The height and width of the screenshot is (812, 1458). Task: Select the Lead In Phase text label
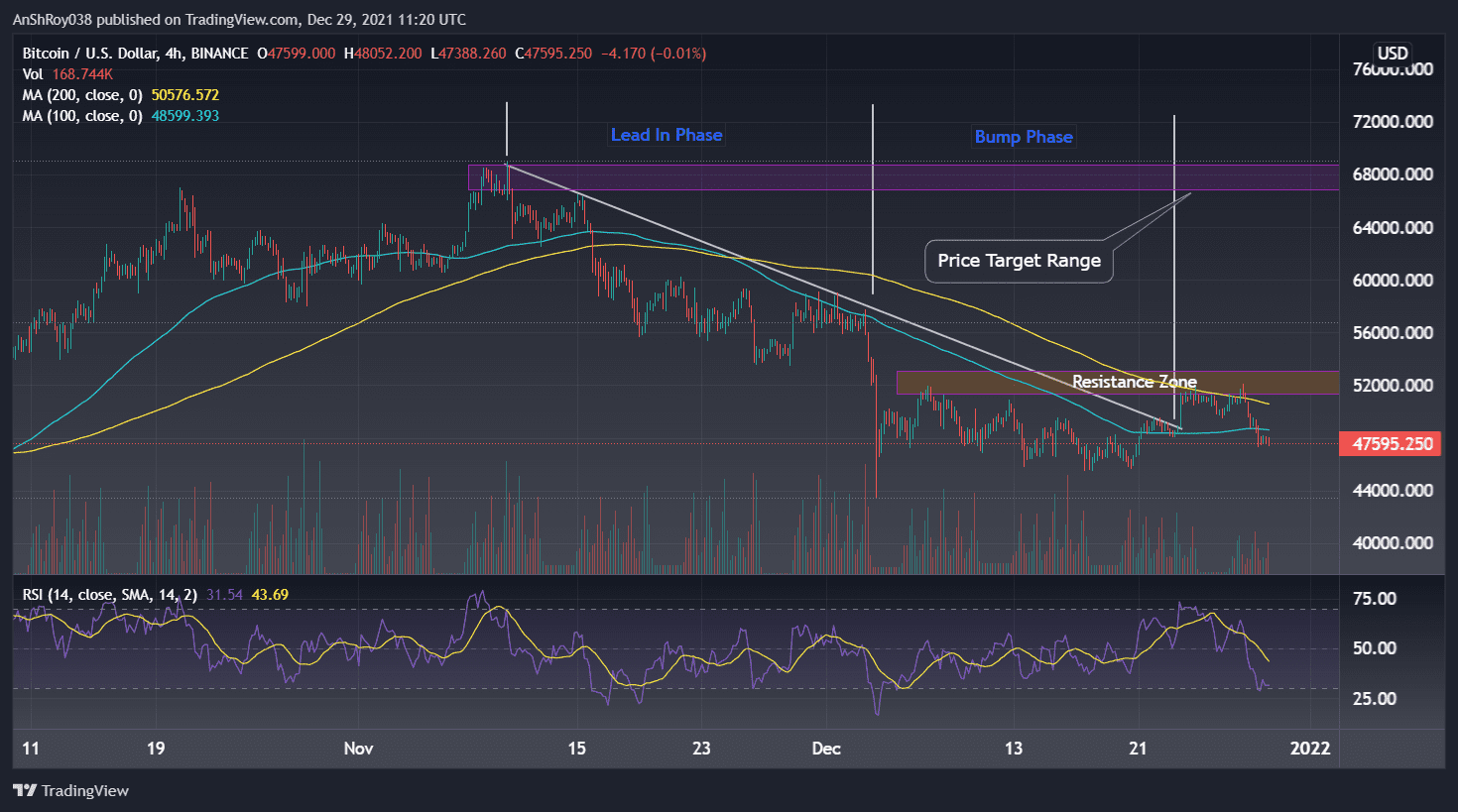666,135
